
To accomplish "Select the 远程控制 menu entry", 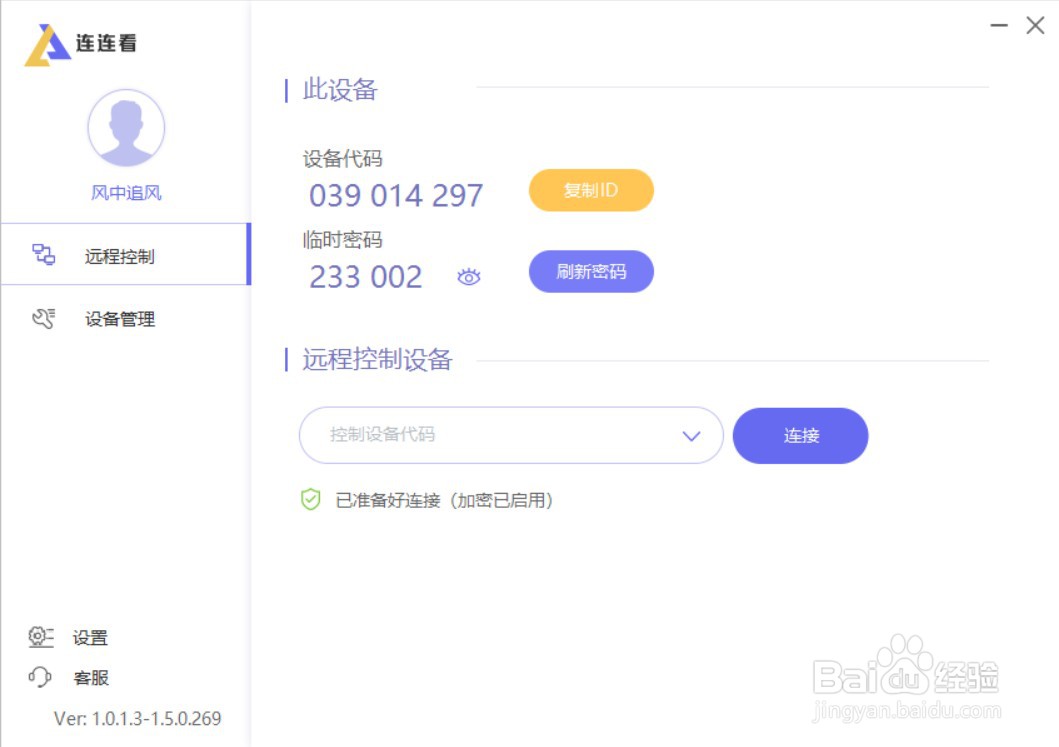I will 117,254.
